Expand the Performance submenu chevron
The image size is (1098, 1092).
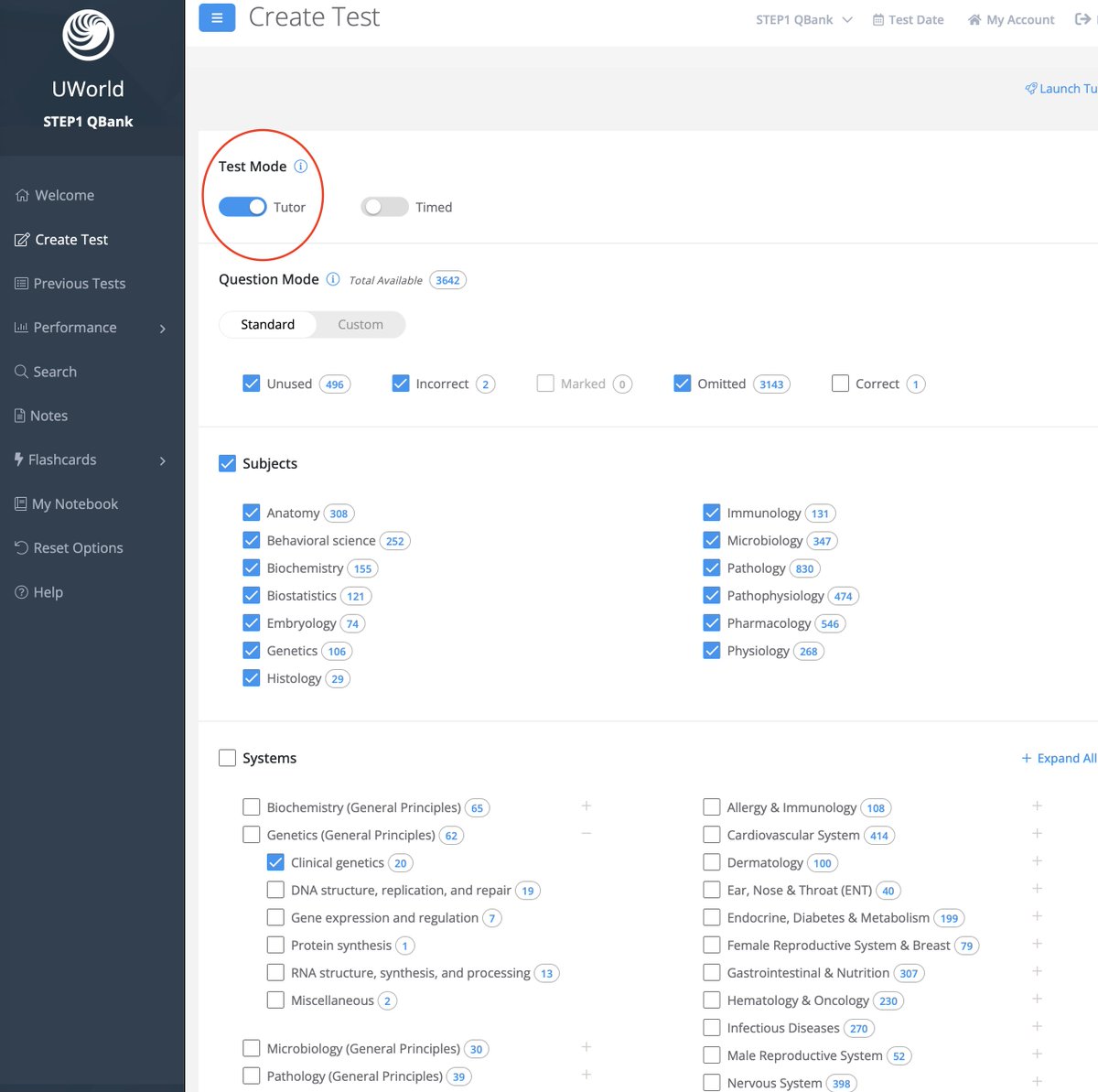163,329
